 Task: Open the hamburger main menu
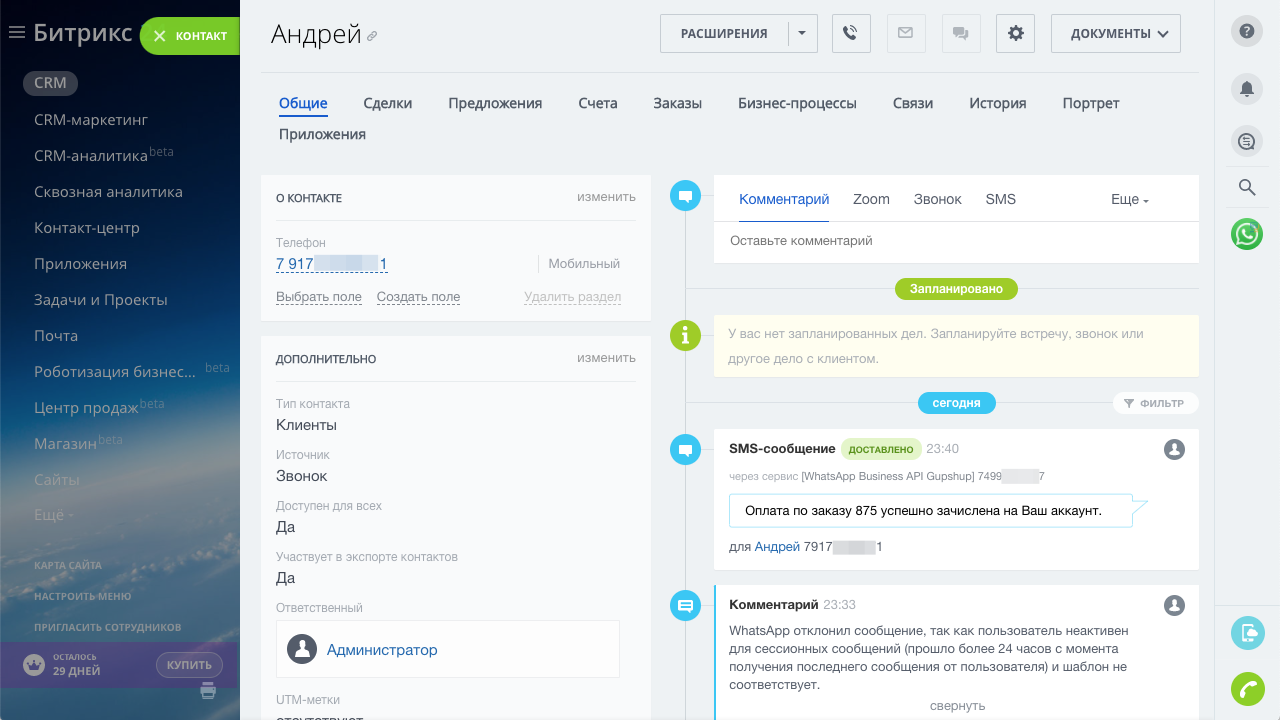pos(16,33)
